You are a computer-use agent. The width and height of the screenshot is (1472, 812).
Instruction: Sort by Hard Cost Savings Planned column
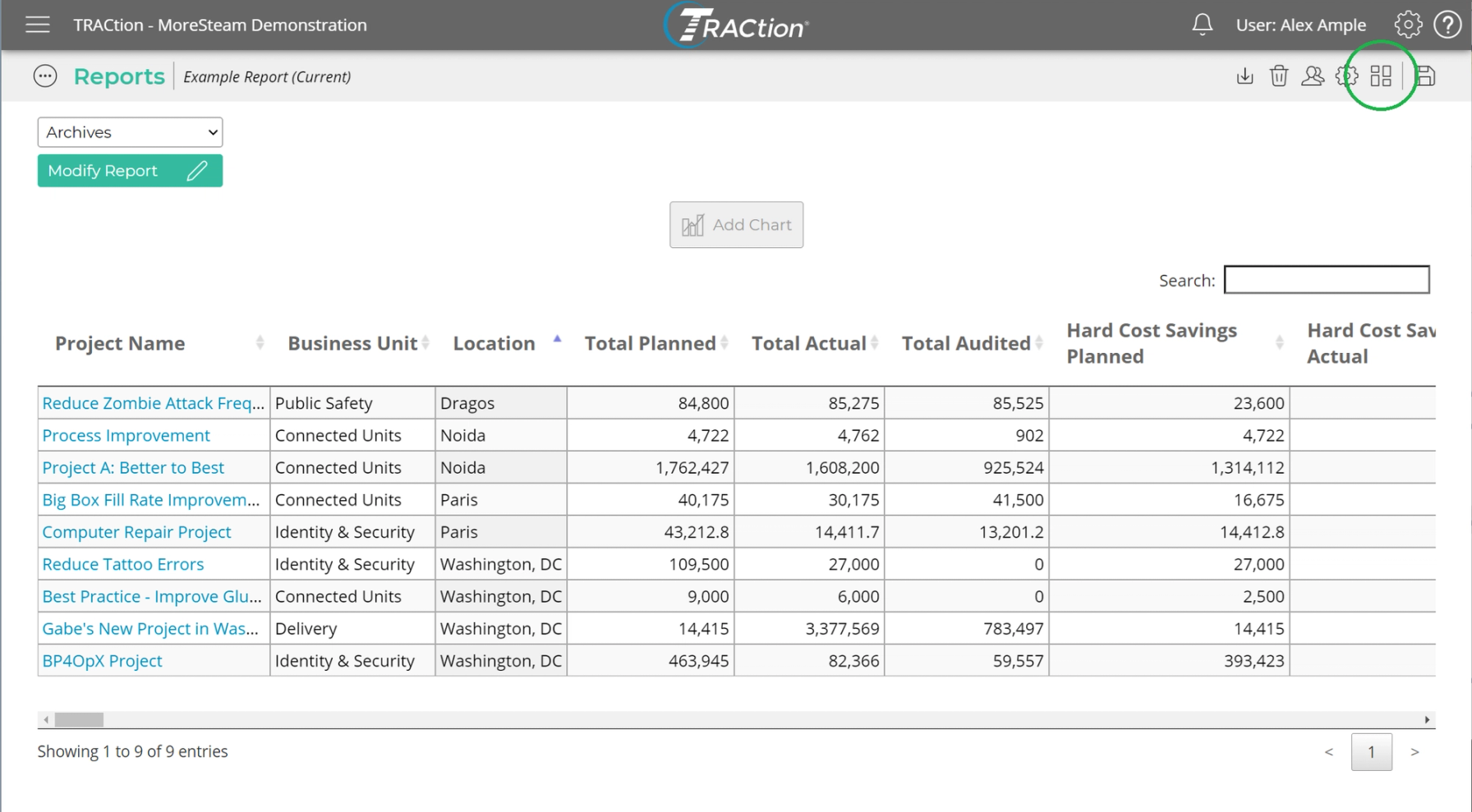click(1170, 343)
